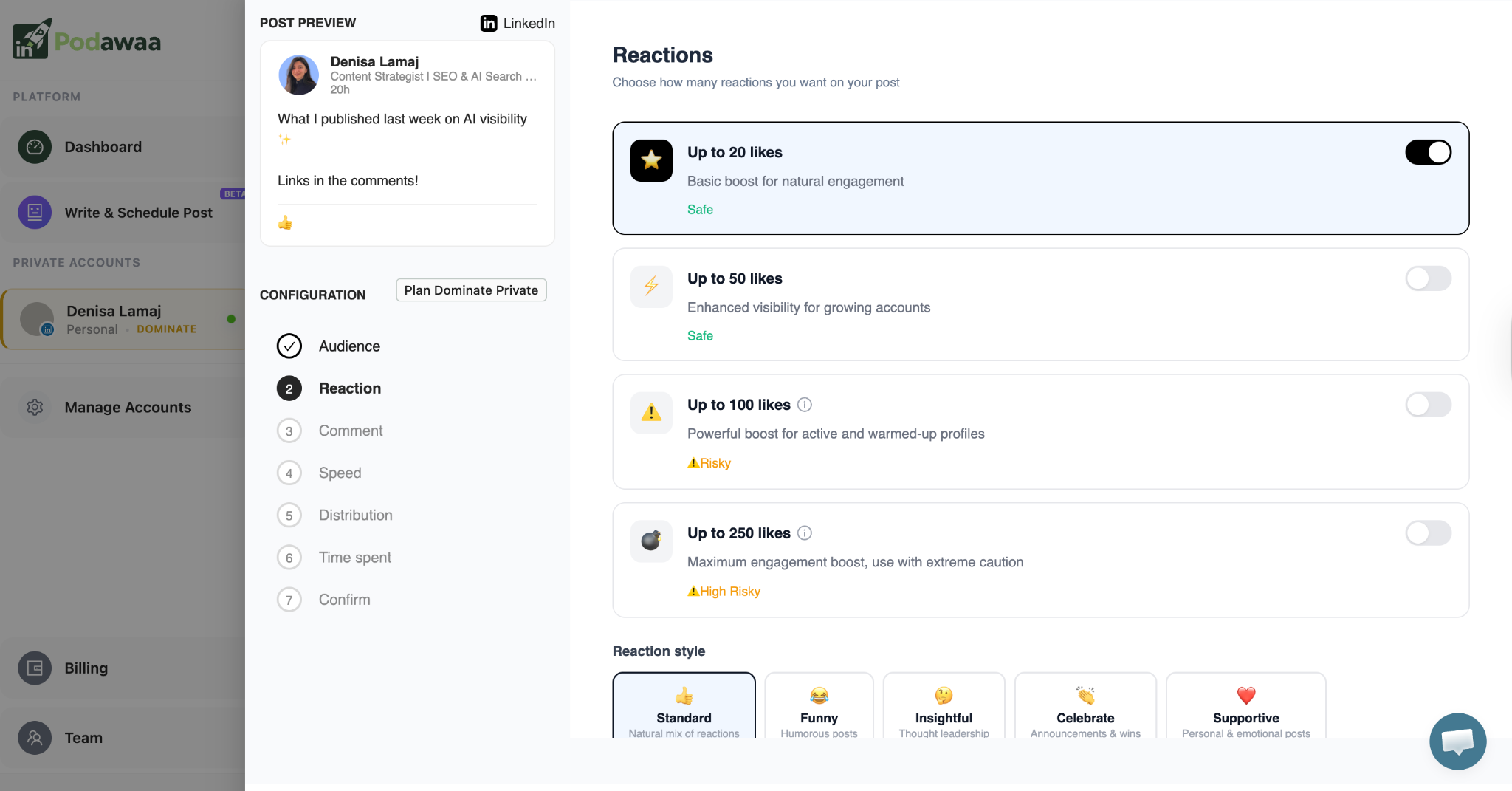Go to the Speed configuration step

tap(340, 473)
